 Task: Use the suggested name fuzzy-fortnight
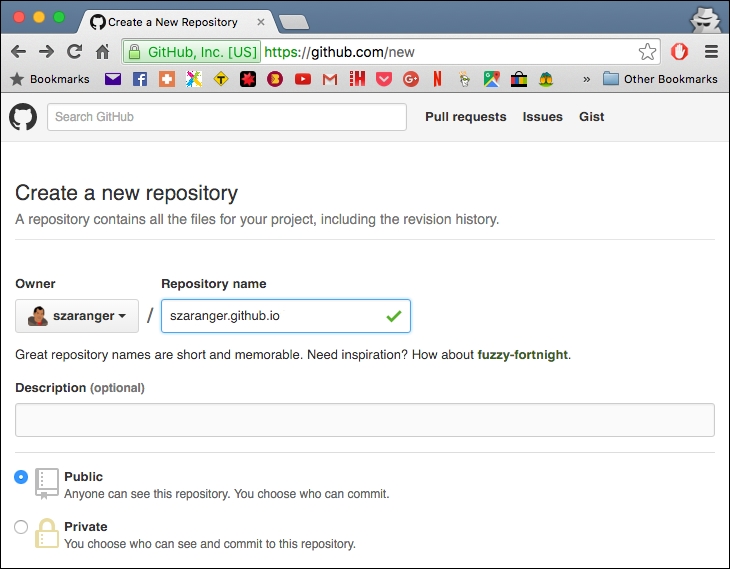(522, 354)
